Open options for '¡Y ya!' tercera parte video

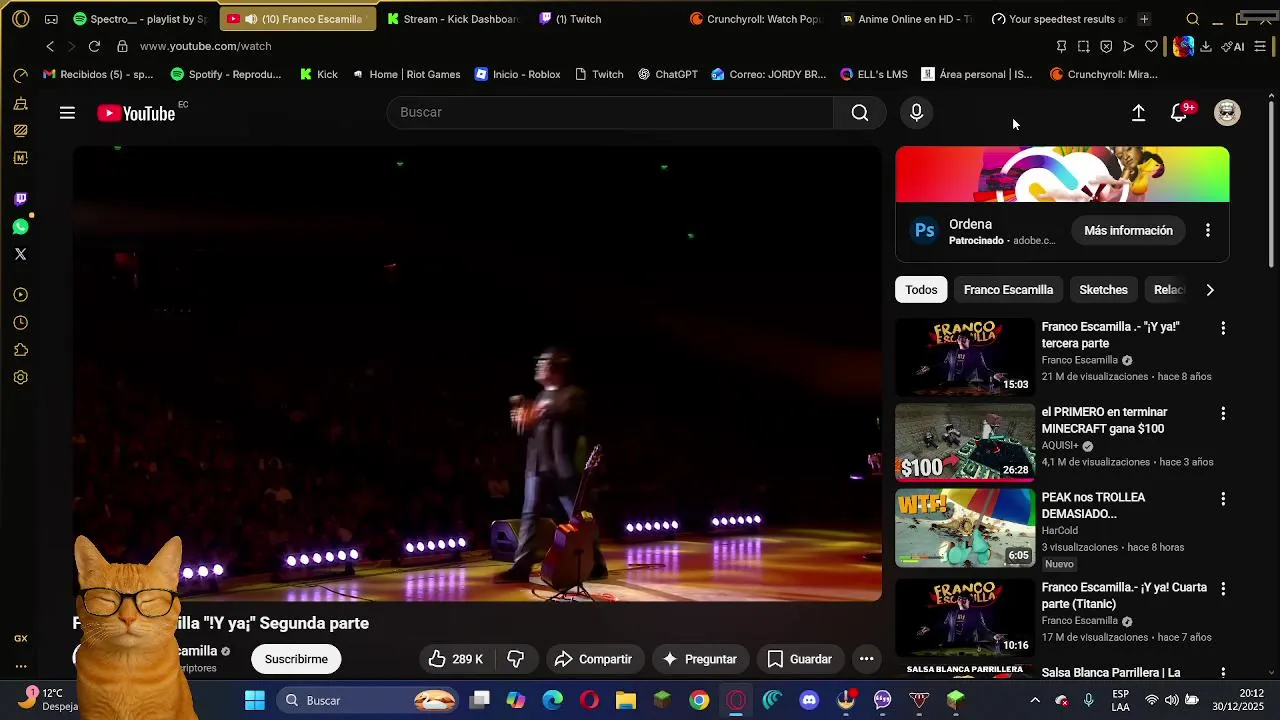(x=1222, y=328)
